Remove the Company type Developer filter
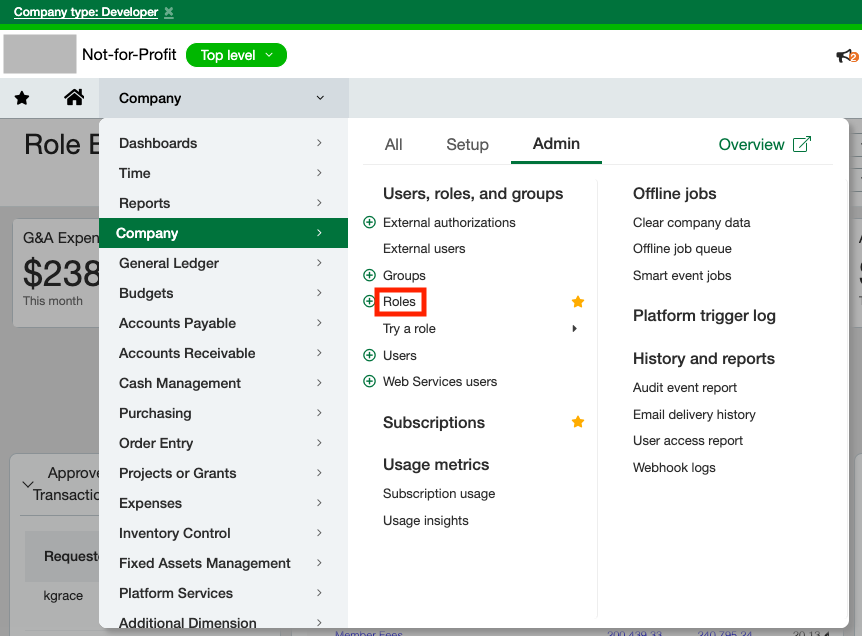 coord(169,12)
